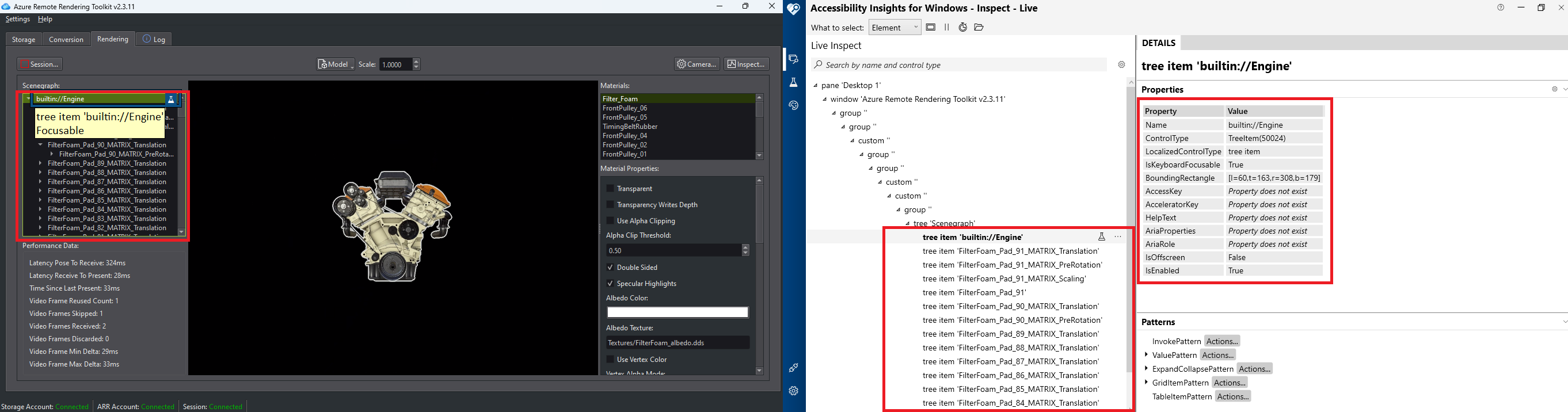Switch to the Conversion tab
The height and width of the screenshot is (412, 1568).
(66, 40)
